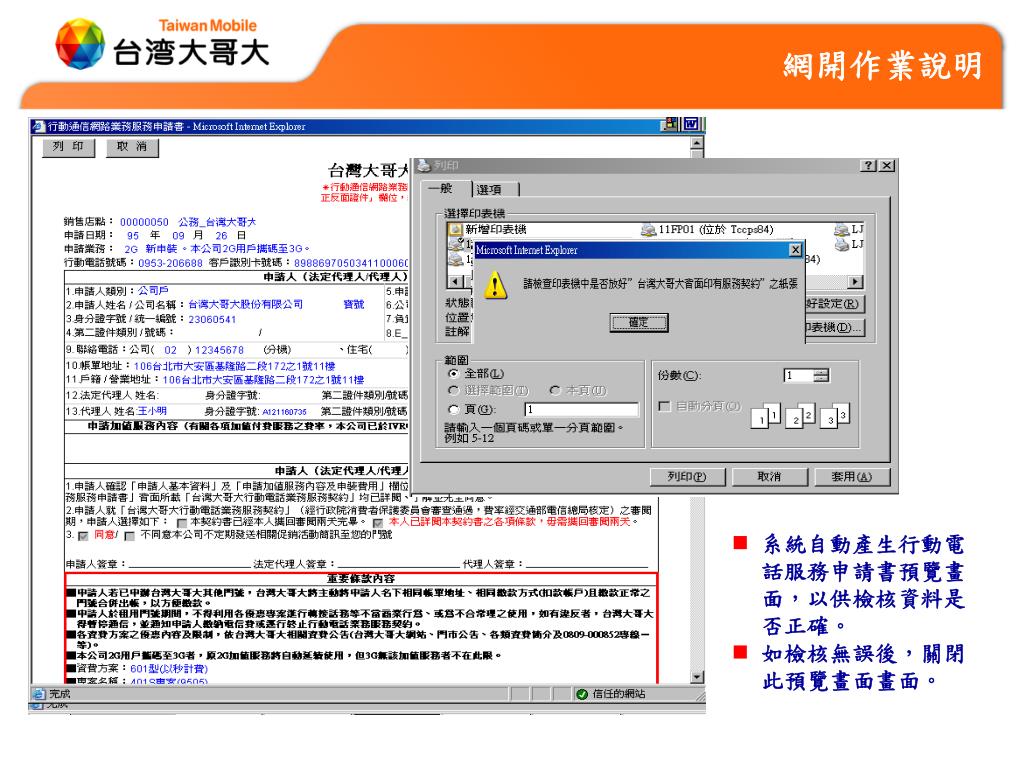The width and height of the screenshot is (1024, 768).
Task: Click the rate plan 601型(以秒計費)
Action: (169, 669)
